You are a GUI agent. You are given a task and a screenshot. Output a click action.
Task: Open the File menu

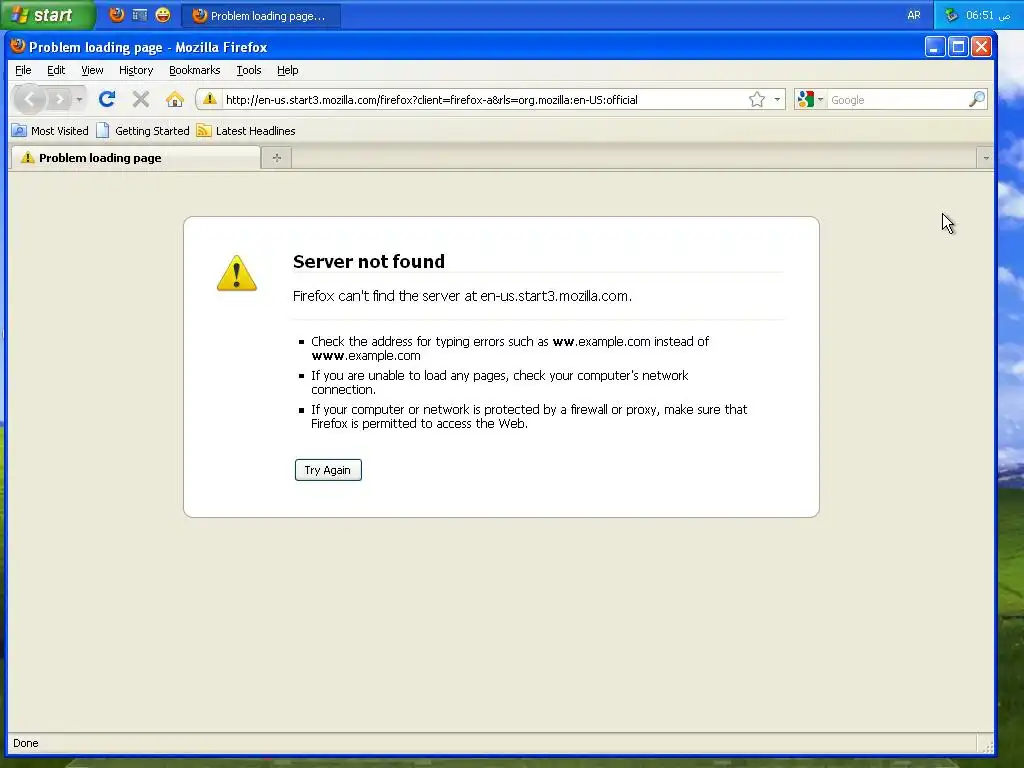[x=23, y=70]
